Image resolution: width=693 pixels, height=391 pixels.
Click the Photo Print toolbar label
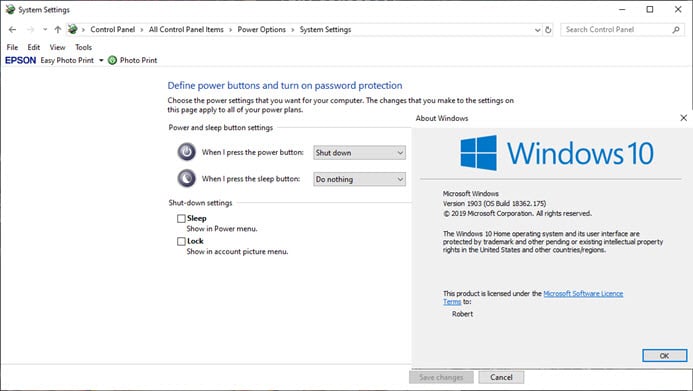click(138, 60)
